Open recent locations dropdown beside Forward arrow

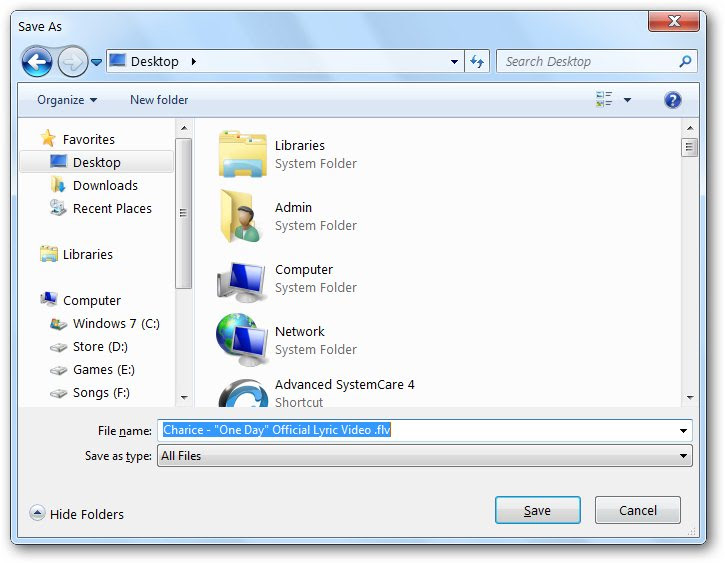coord(96,61)
